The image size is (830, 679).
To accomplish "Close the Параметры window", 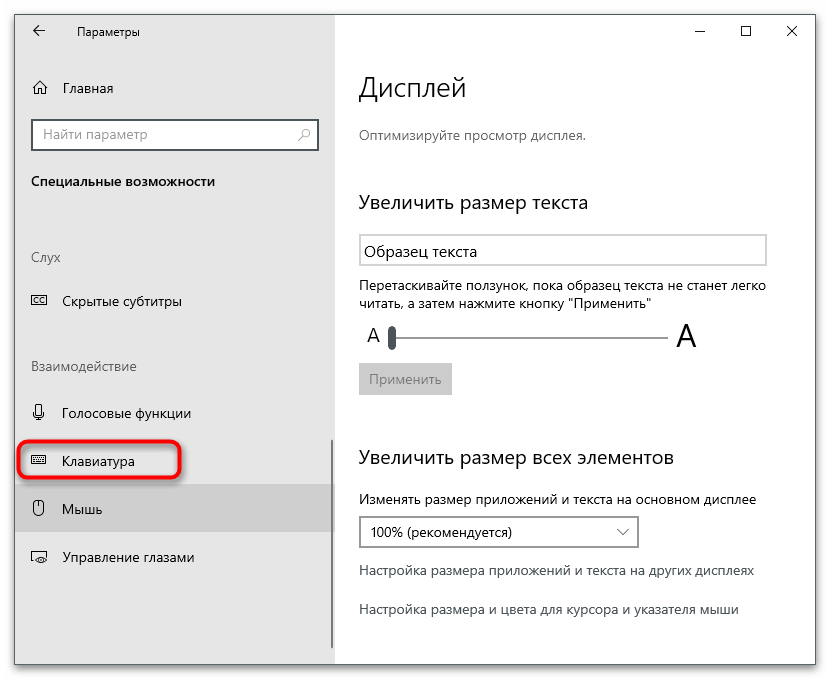I will pos(792,31).
